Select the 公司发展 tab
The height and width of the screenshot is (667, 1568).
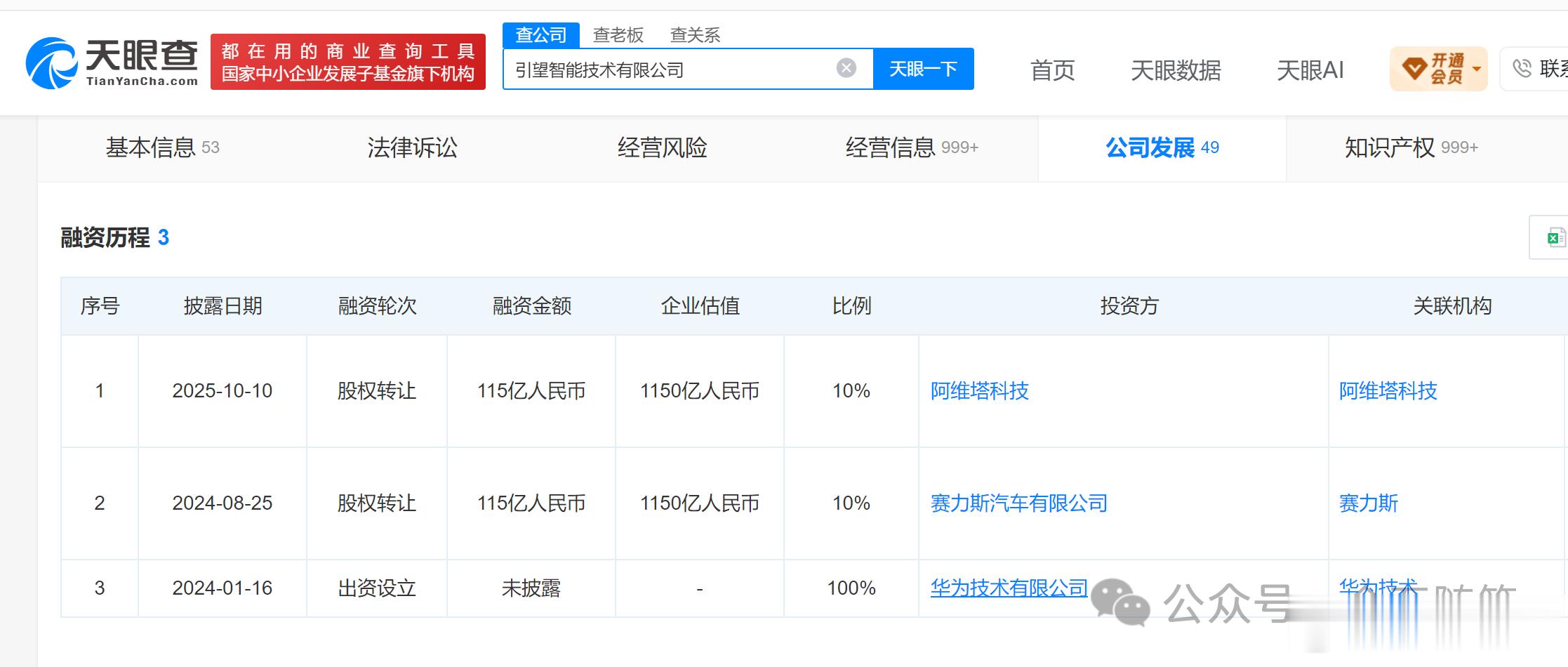click(1162, 147)
